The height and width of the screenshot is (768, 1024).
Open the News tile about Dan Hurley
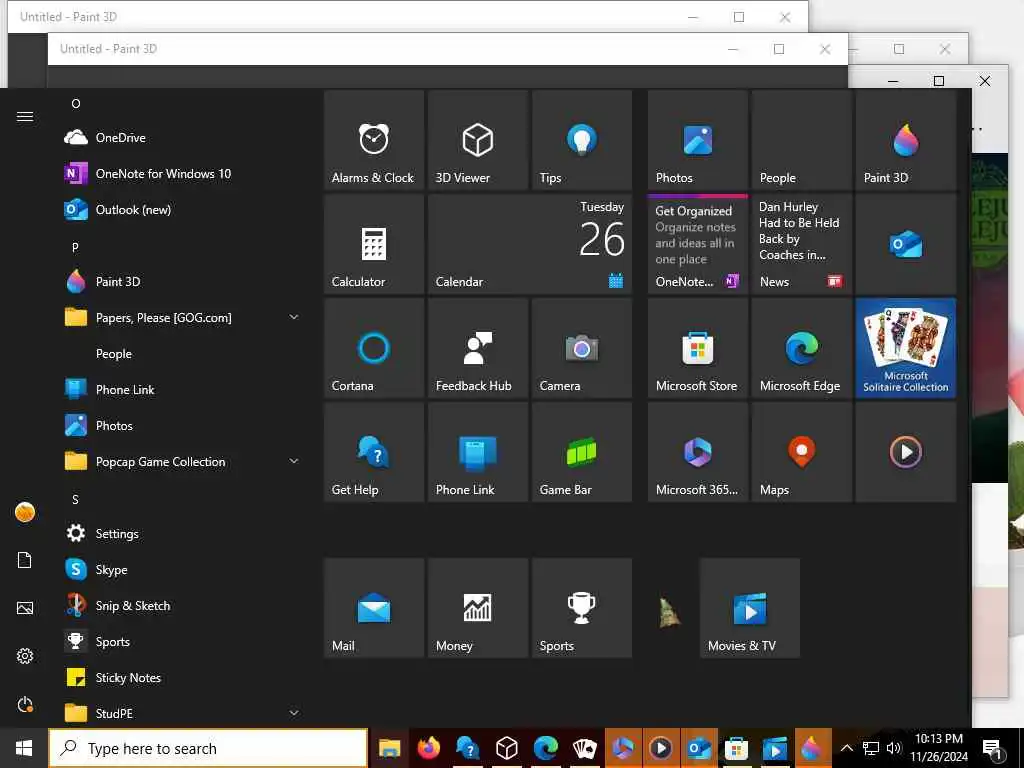click(x=801, y=244)
